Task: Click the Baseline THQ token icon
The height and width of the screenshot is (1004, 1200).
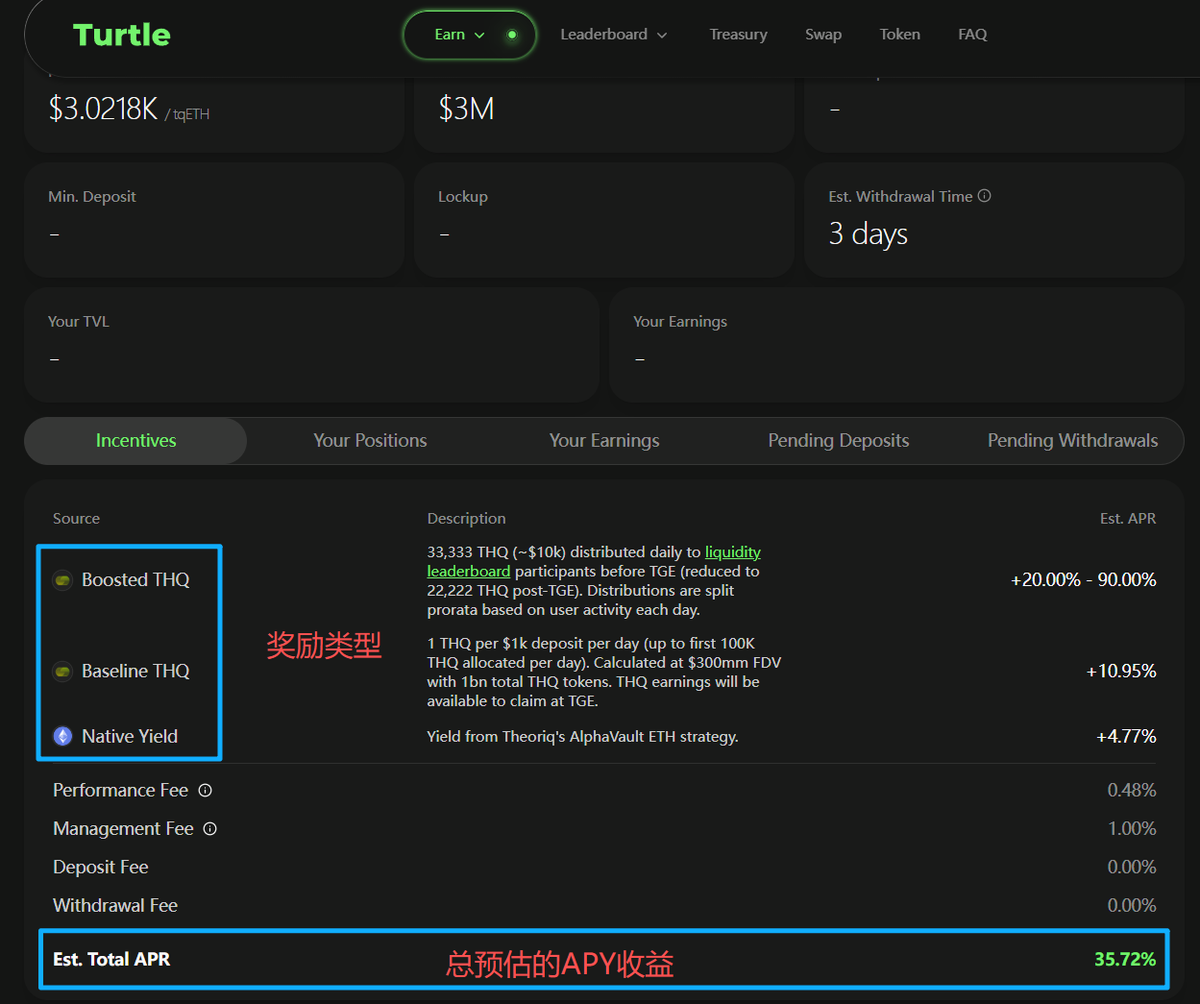Action: 63,671
